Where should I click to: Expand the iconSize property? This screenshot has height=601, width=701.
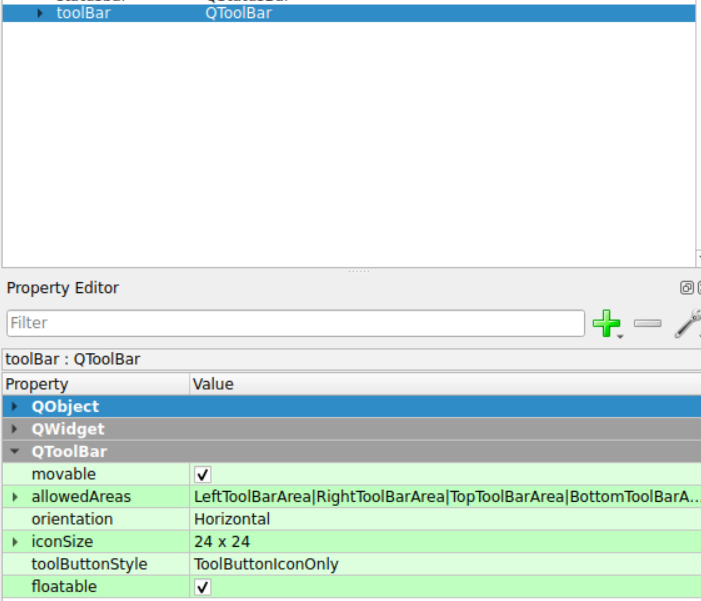click(15, 542)
